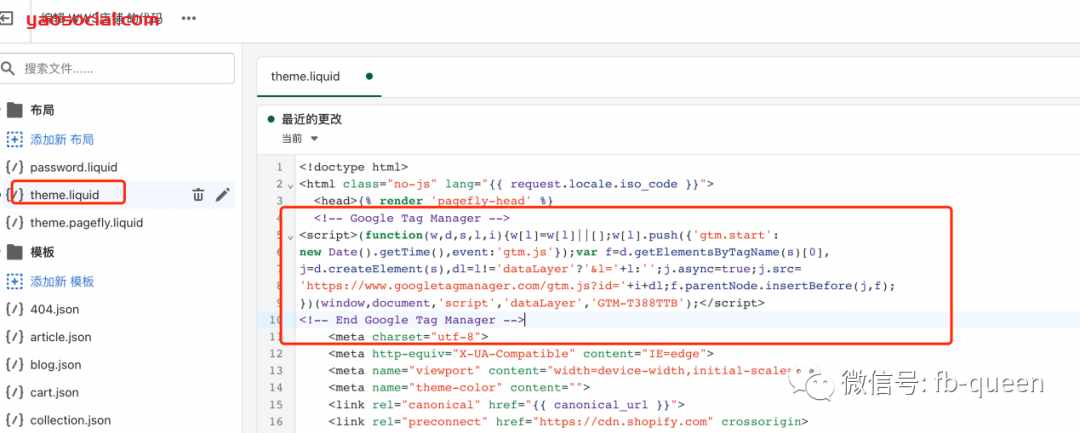1080x433 pixels.
Task: Click the add-new icon beside 添加新 布局
Action: [x=14, y=140]
